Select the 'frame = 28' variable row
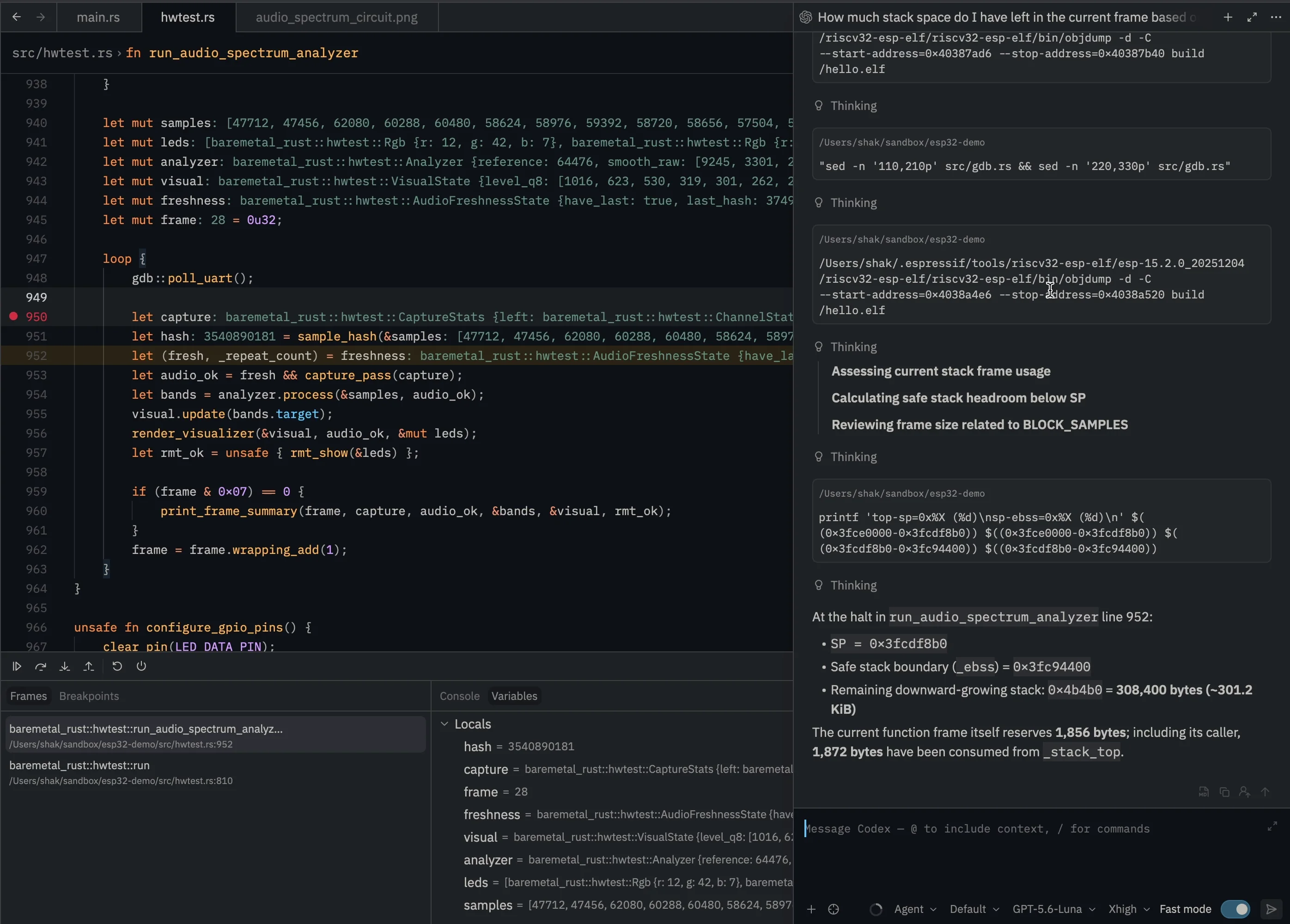 [612, 792]
